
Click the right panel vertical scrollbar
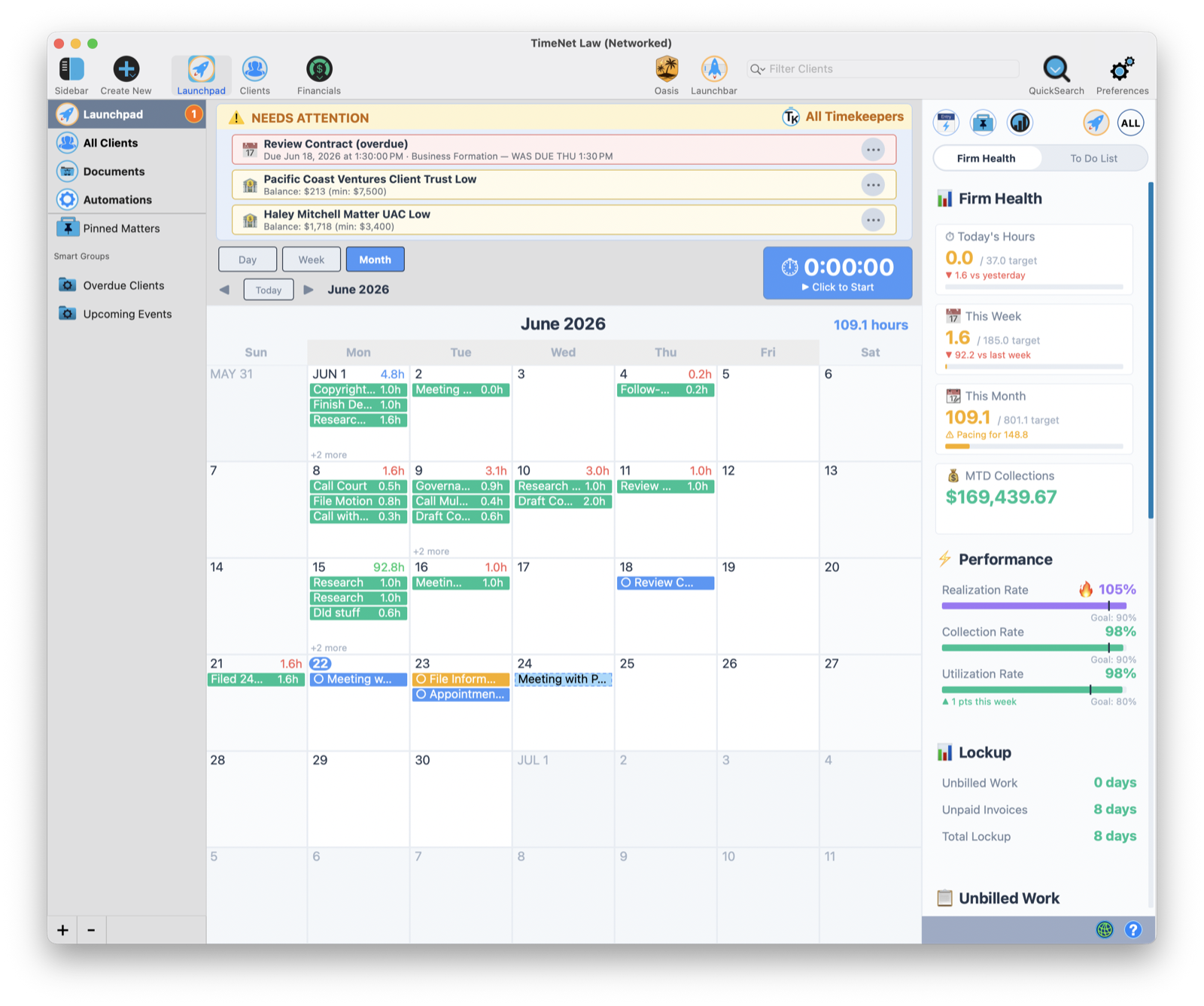click(1151, 350)
